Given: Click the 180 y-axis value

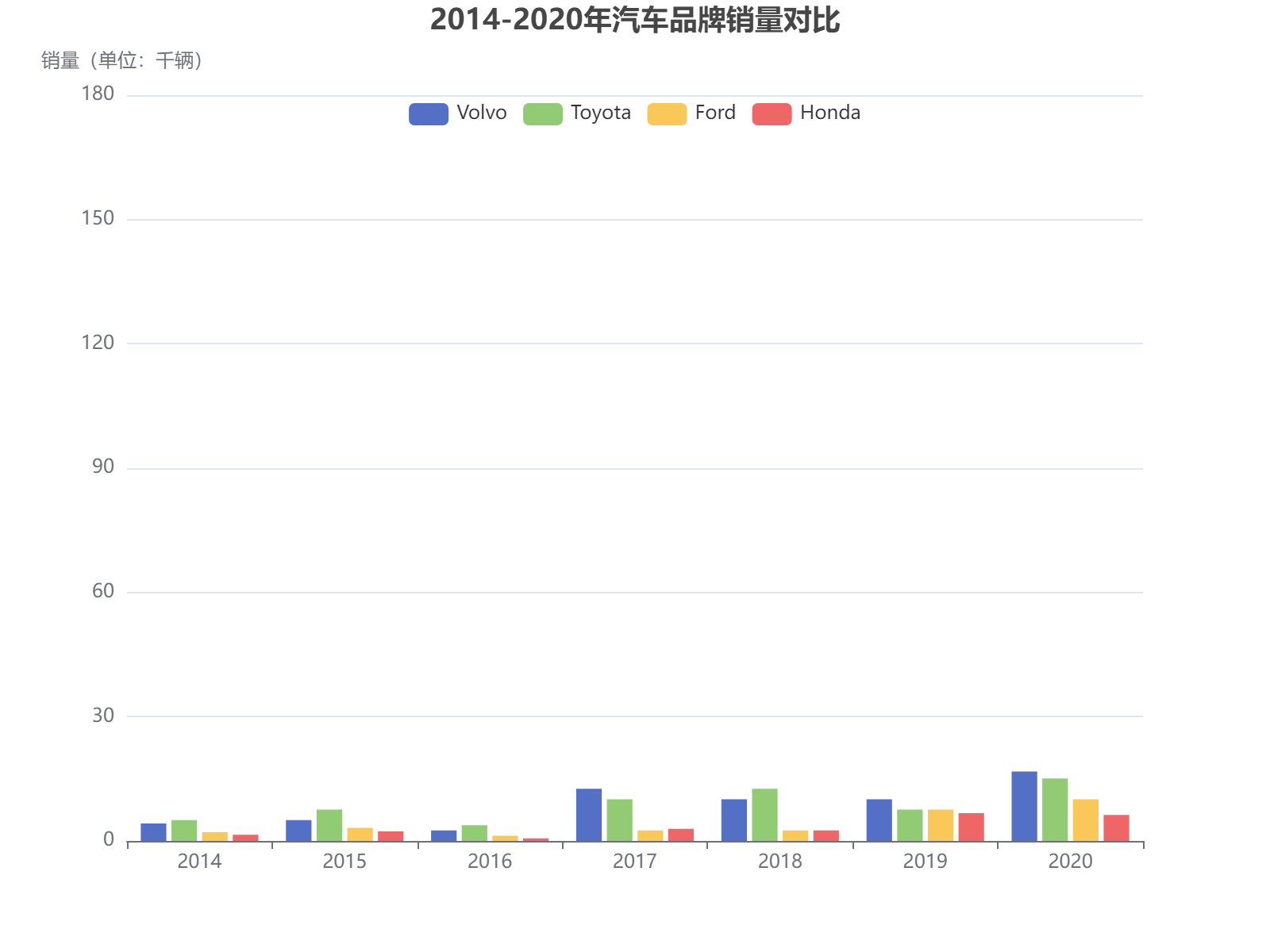Looking at the screenshot, I should (98, 94).
